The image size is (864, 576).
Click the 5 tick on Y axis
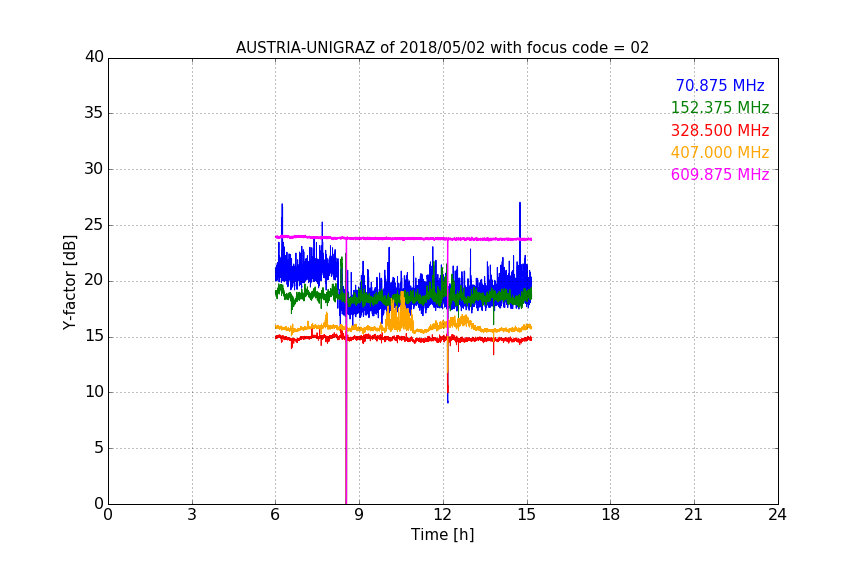click(x=99, y=448)
